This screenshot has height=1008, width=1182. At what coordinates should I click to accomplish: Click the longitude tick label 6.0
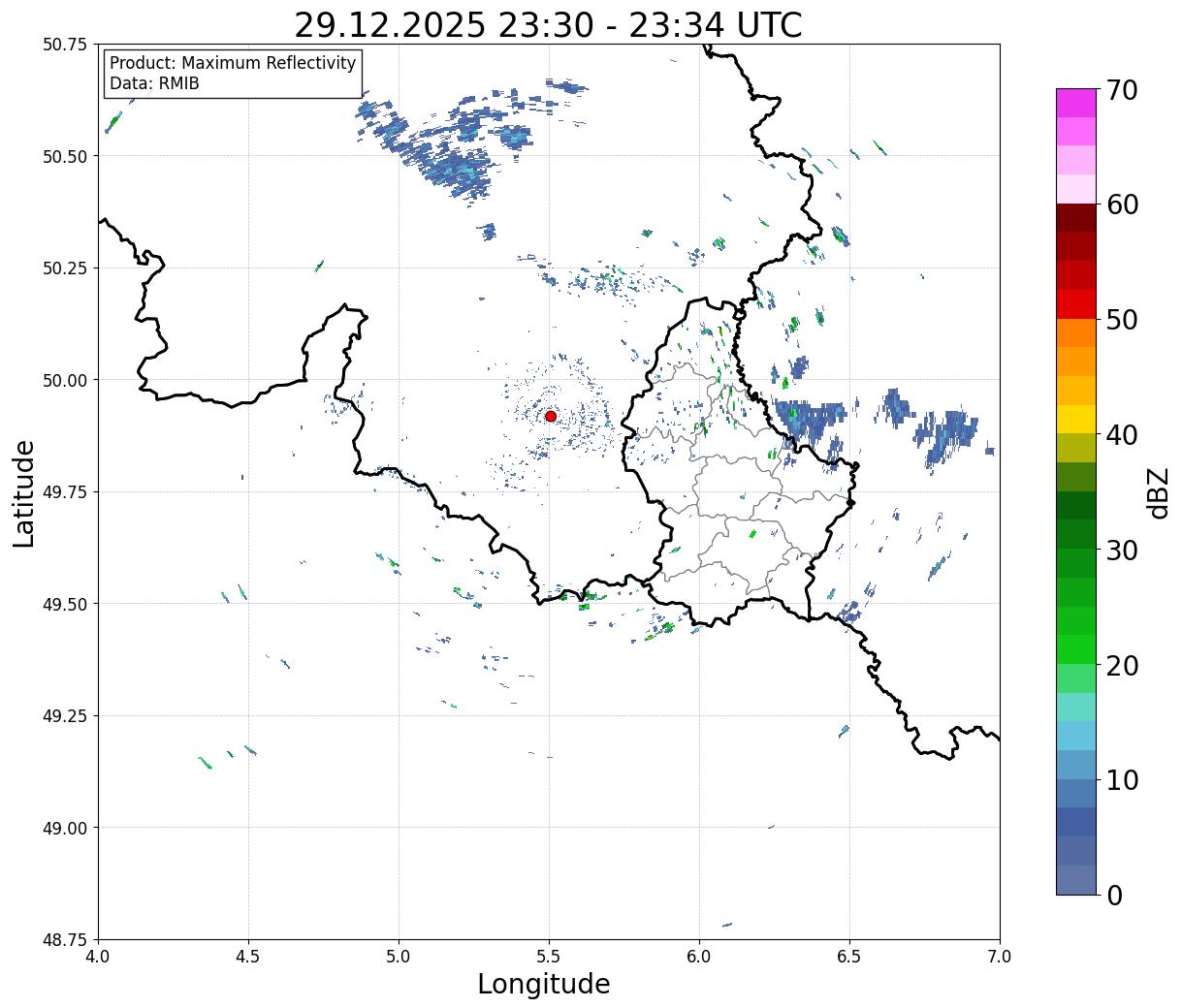(699, 957)
